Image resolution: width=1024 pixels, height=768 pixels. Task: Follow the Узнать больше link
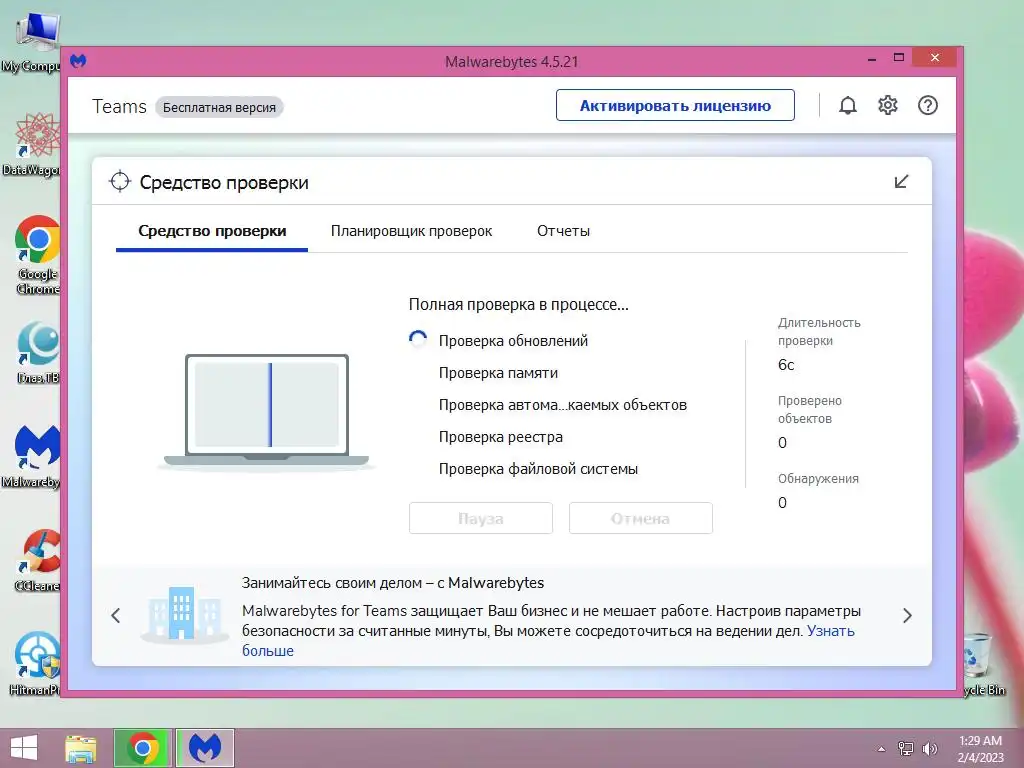click(831, 631)
